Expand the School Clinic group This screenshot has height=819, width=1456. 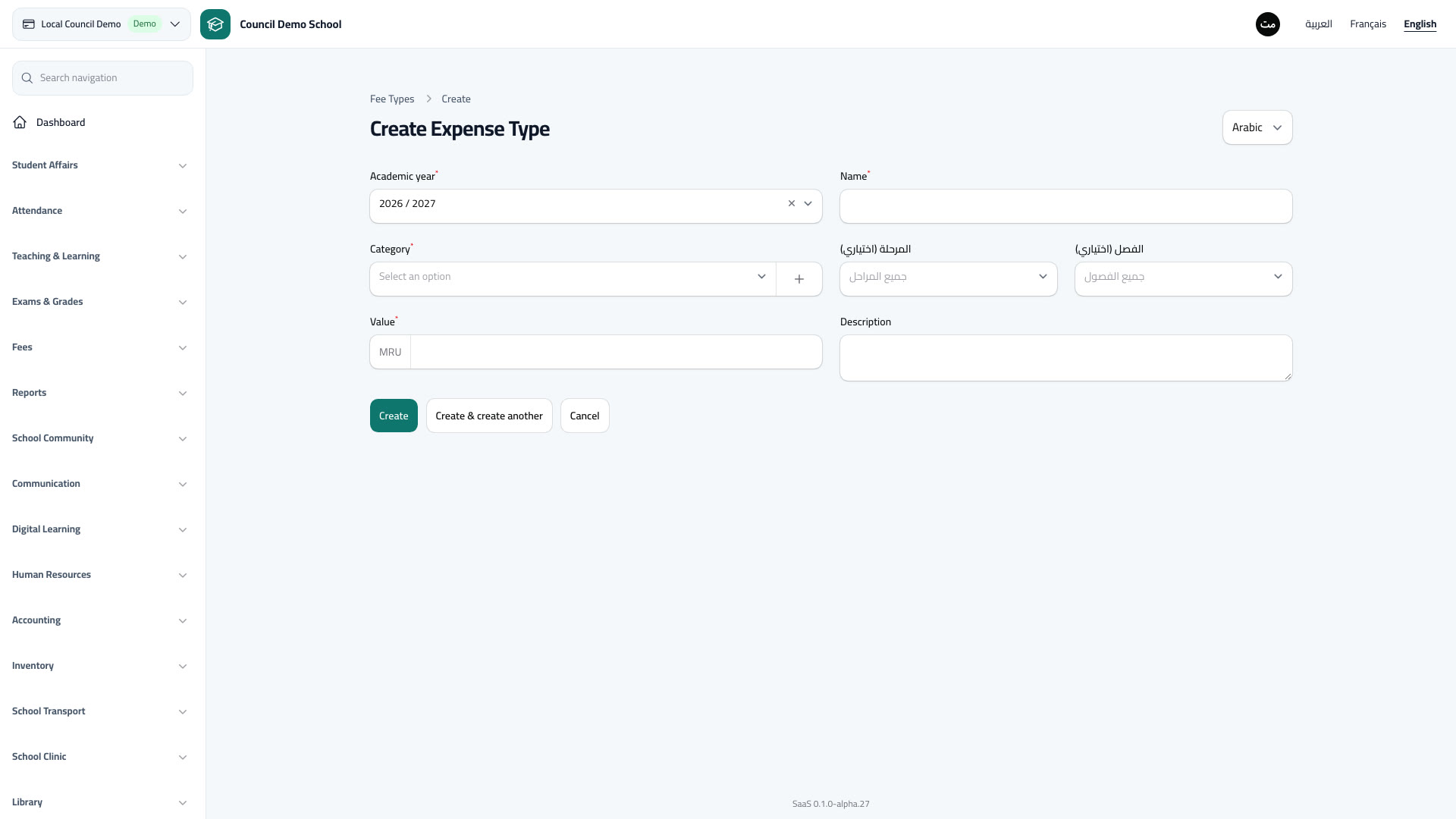pos(99,757)
